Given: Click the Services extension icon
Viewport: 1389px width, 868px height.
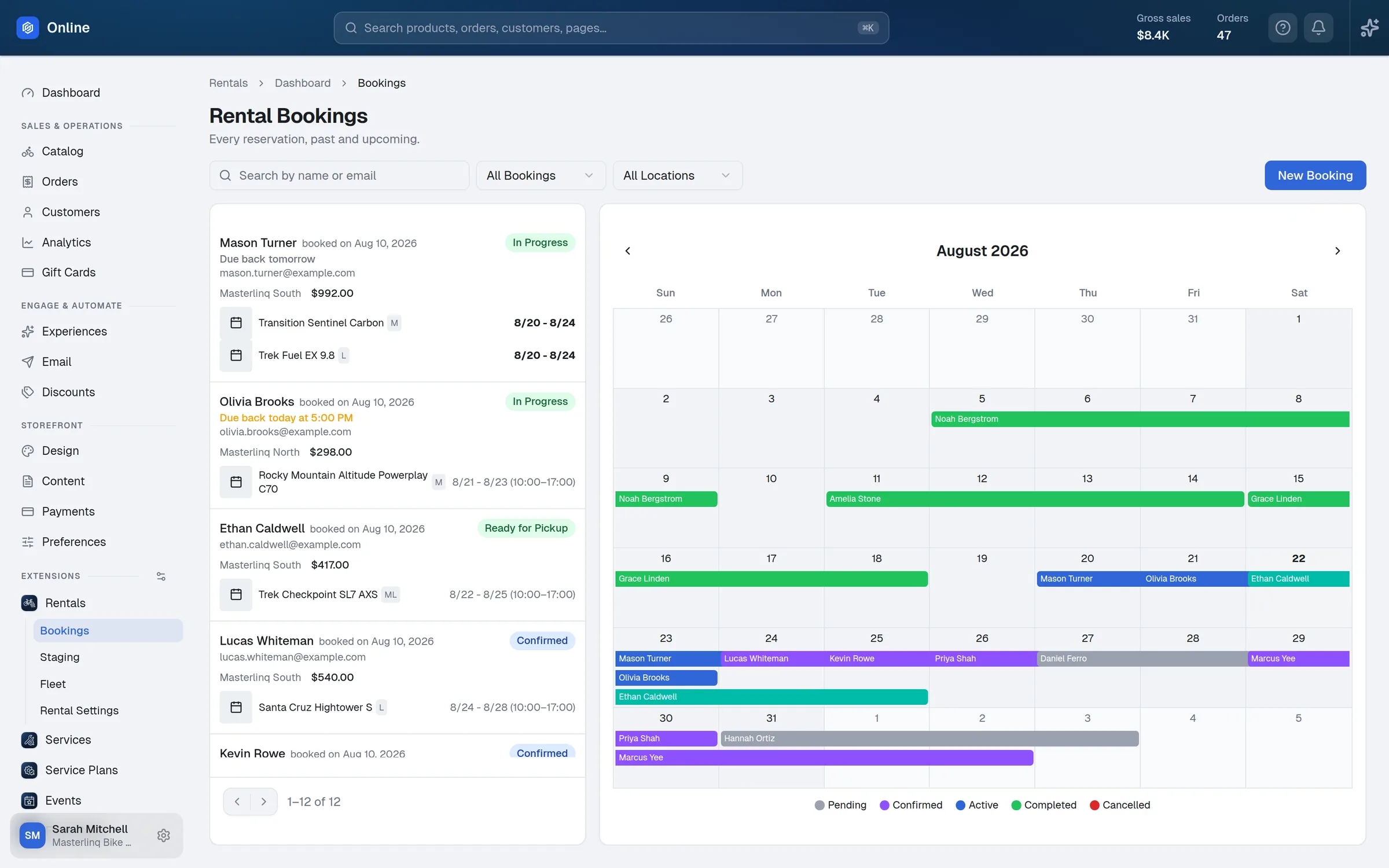Looking at the screenshot, I should tap(30, 740).
